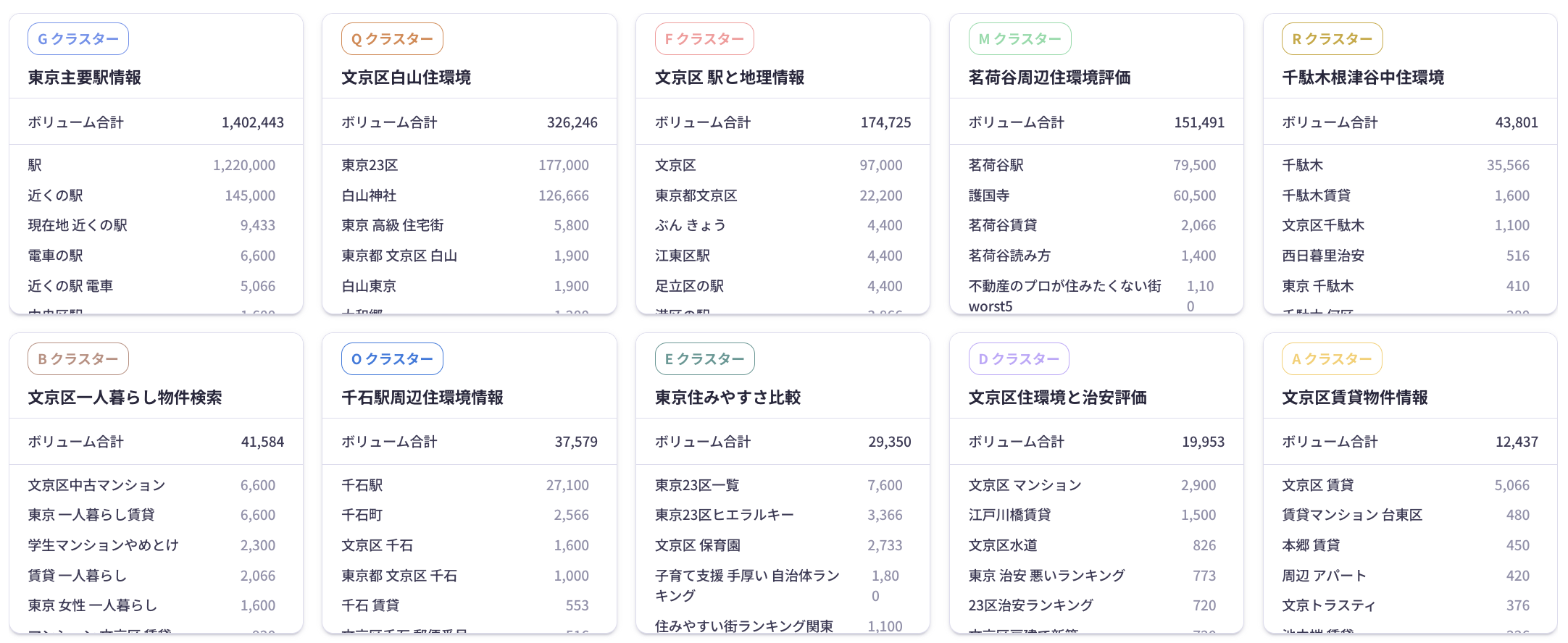Viewport: 1568px width, 643px height.
Task: Open the 東京住みやすさ比較 card title
Action: tap(727, 398)
